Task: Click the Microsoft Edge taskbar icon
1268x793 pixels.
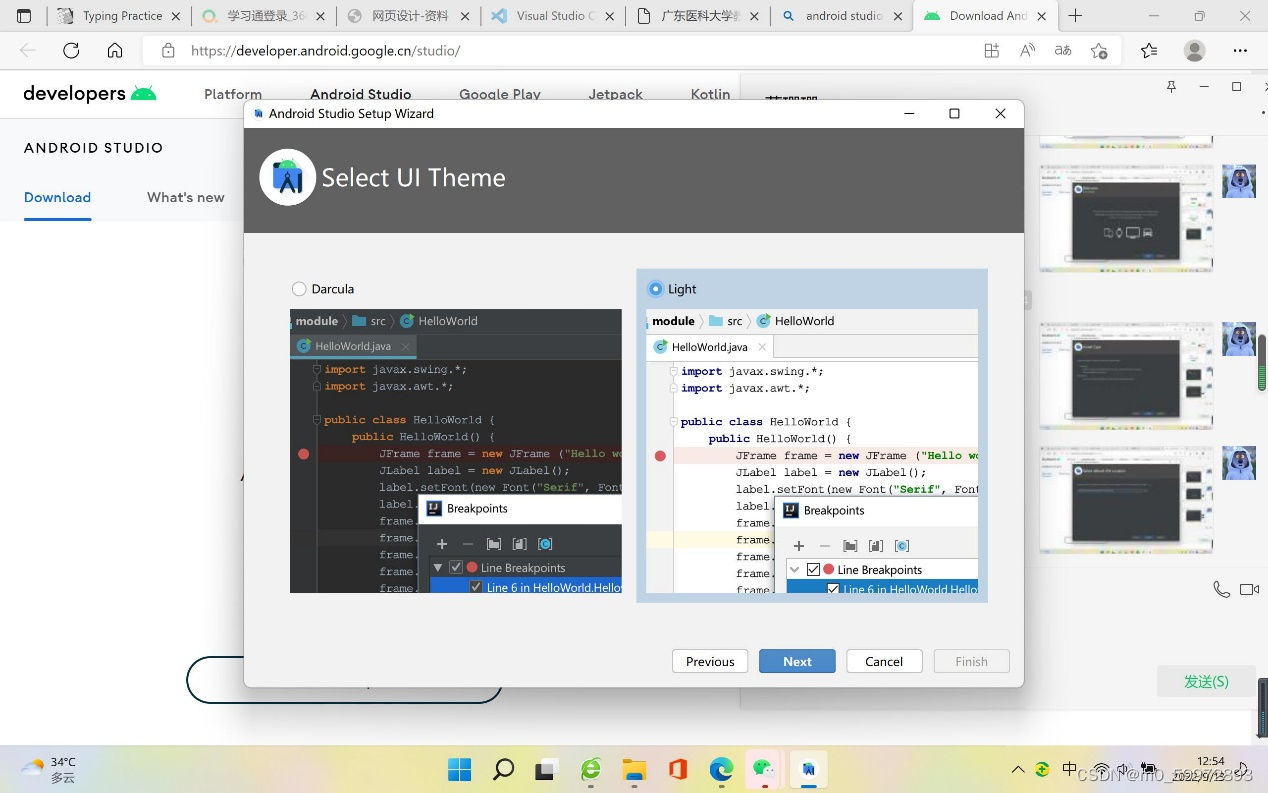Action: click(x=720, y=770)
